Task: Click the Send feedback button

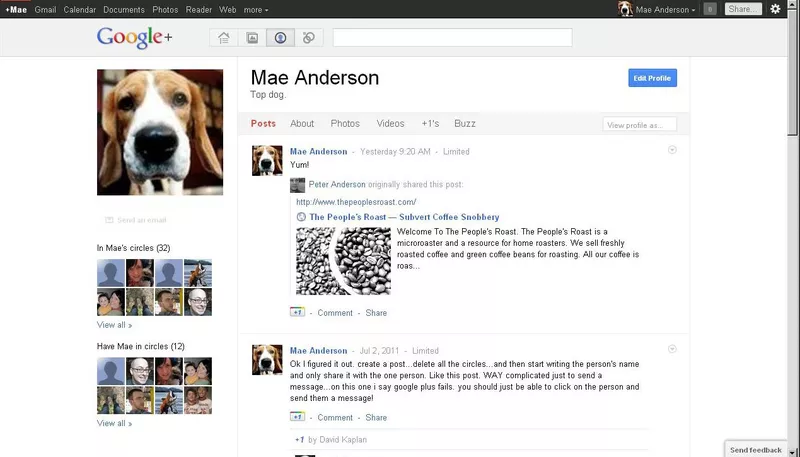Action: [x=756, y=449]
